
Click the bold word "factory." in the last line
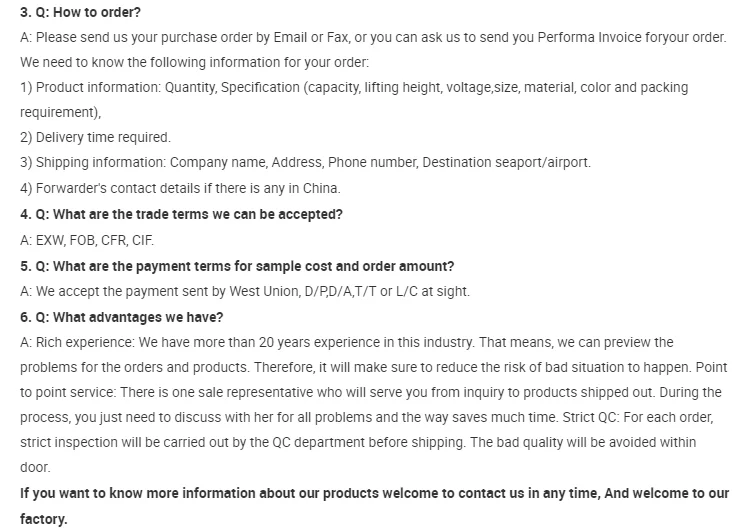(x=43, y=519)
